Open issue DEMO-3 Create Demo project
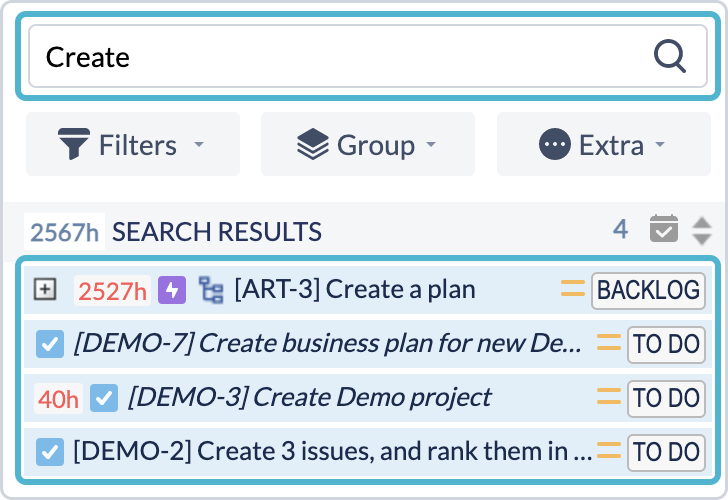 coord(310,398)
